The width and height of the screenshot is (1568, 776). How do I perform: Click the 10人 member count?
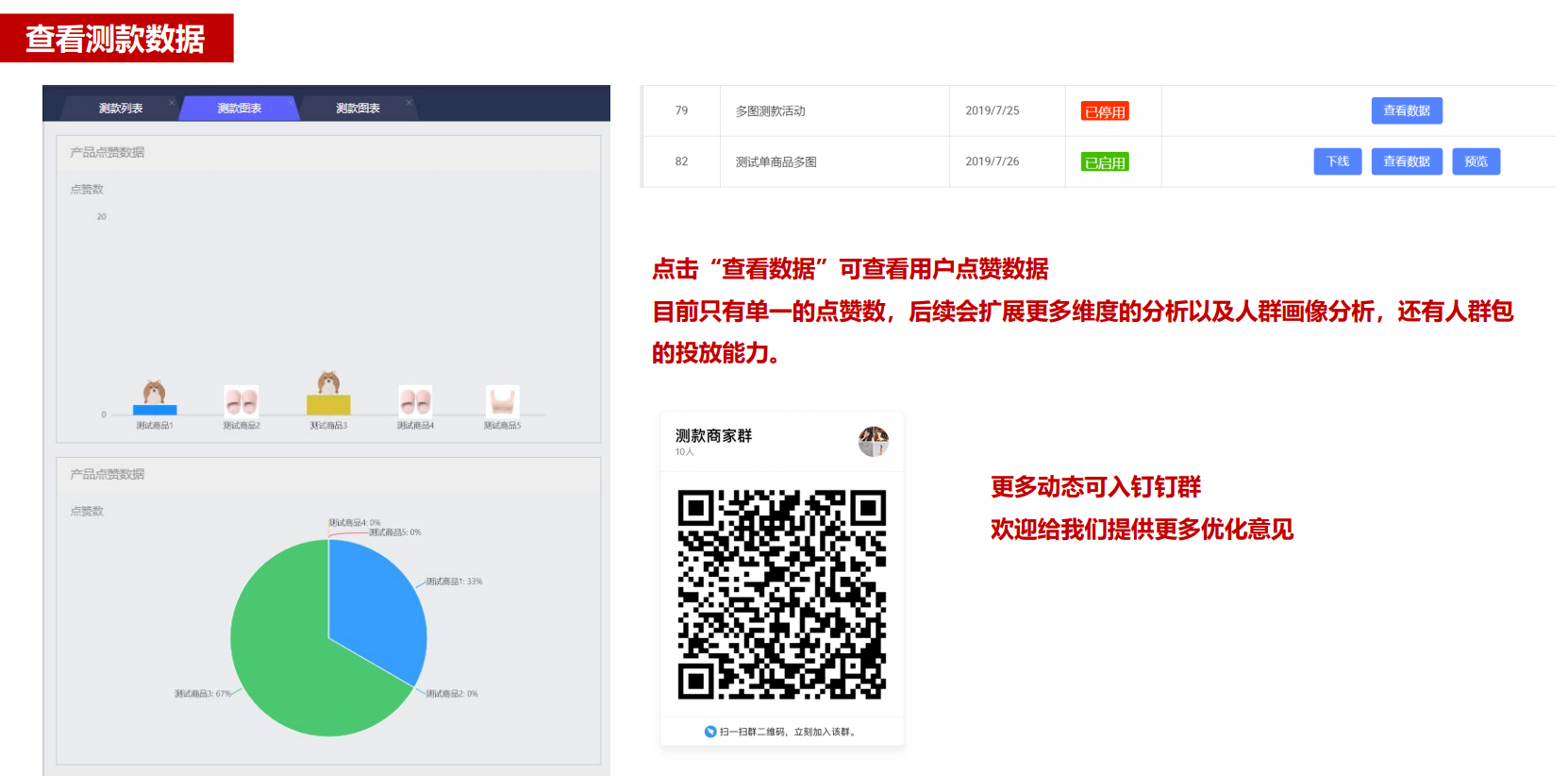coord(684,452)
